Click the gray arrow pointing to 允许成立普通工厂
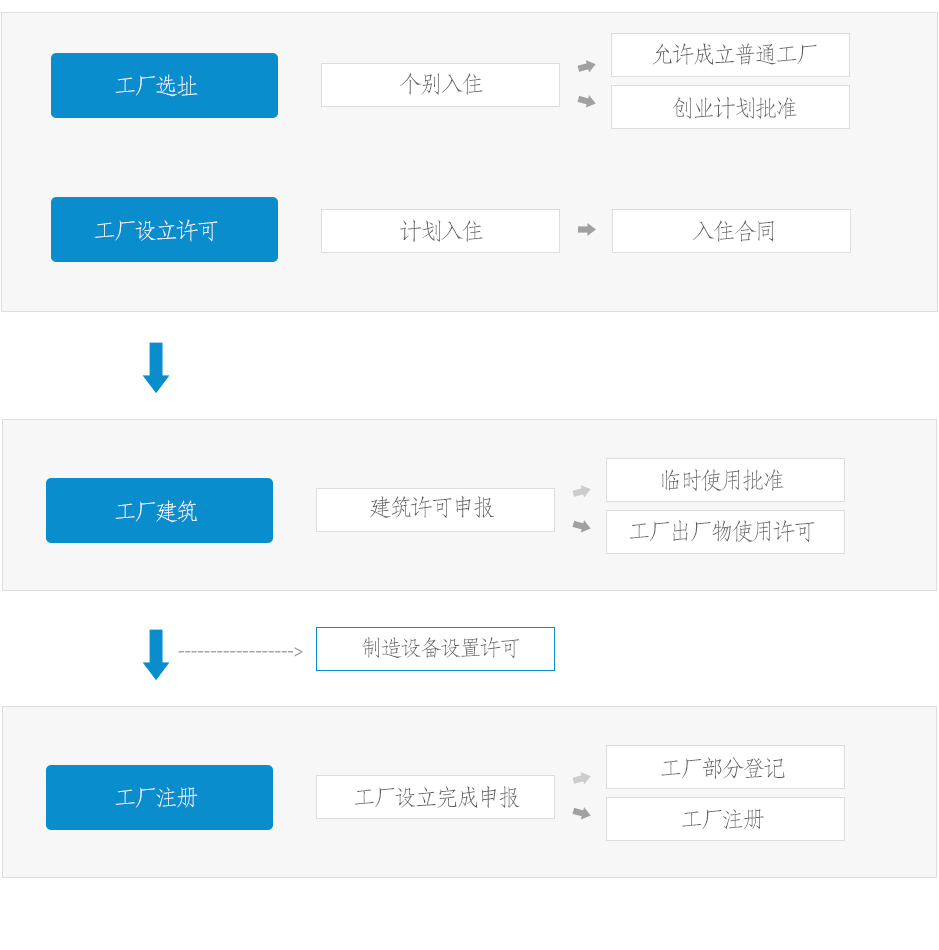This screenshot has width=939, height=950. pos(586,65)
